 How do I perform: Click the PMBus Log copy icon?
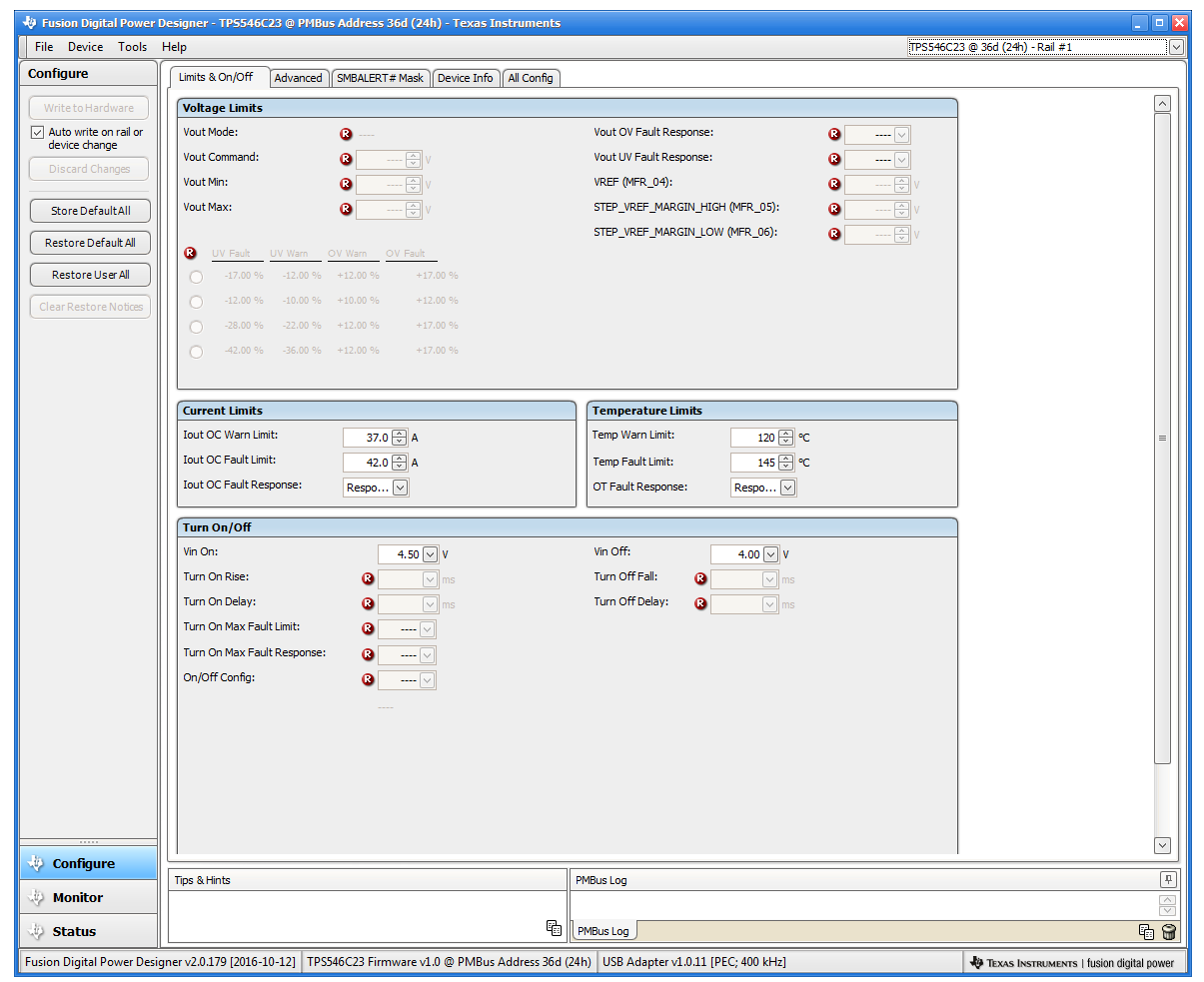click(1146, 932)
